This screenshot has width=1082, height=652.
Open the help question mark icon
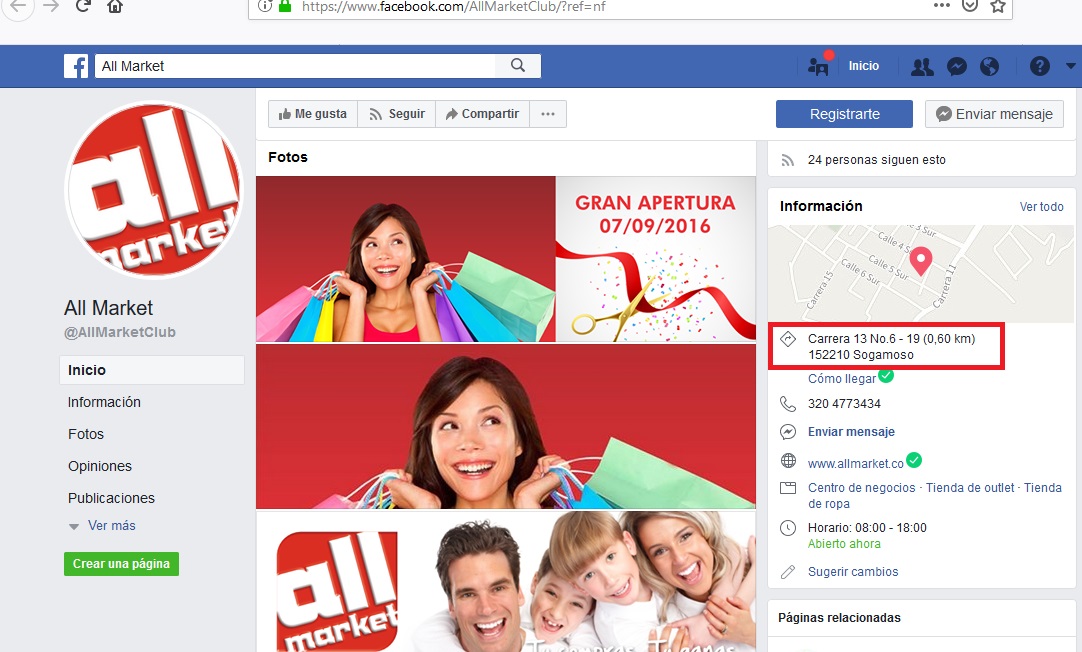(1039, 66)
